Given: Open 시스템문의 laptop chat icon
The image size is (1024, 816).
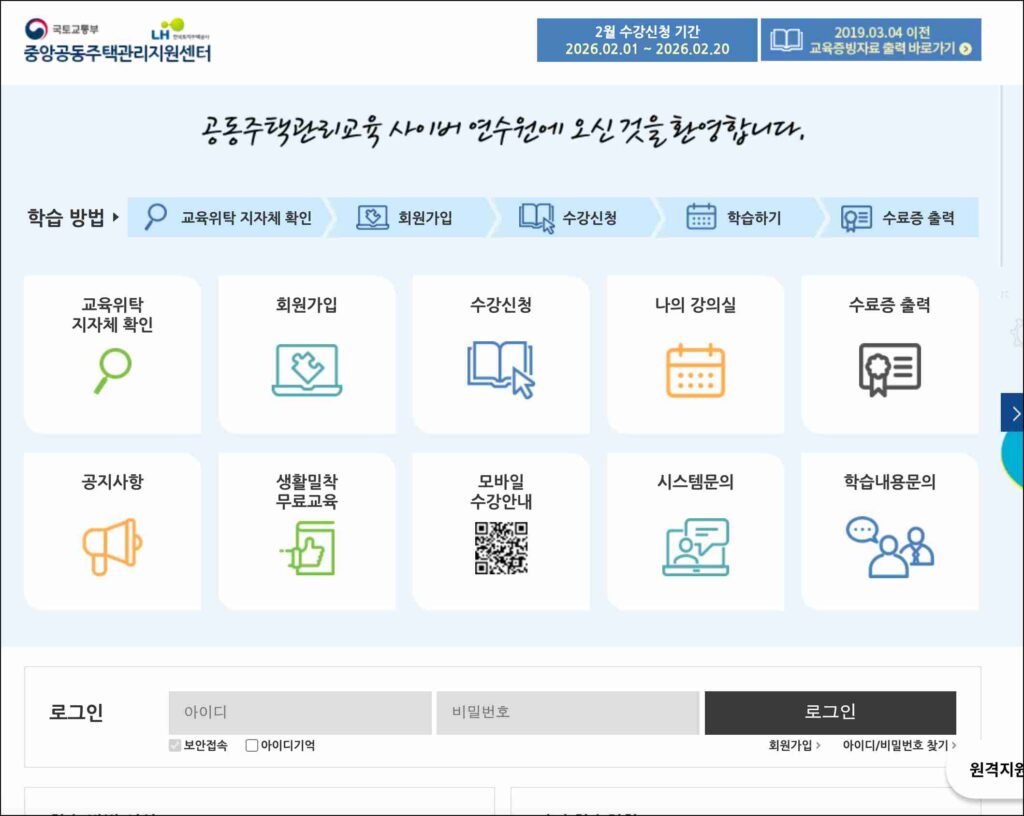Looking at the screenshot, I should (695, 547).
